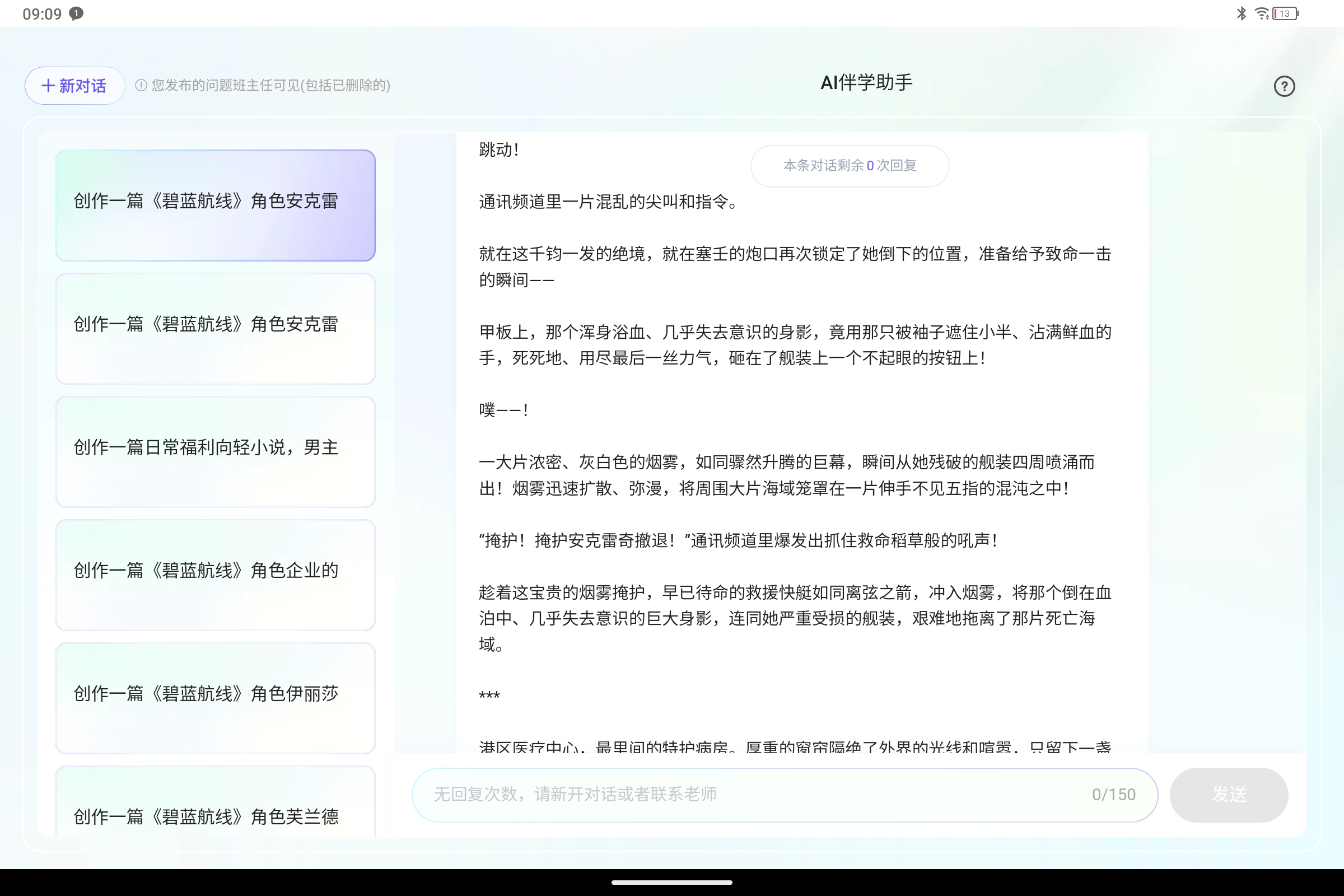The width and height of the screenshot is (1344, 896).
Task: Click the line “掩护！掩护安克雷奇撤退！”
Action: point(738,540)
